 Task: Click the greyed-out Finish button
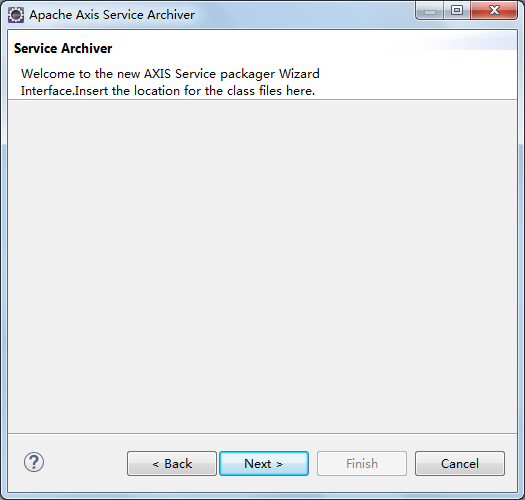tap(362, 463)
